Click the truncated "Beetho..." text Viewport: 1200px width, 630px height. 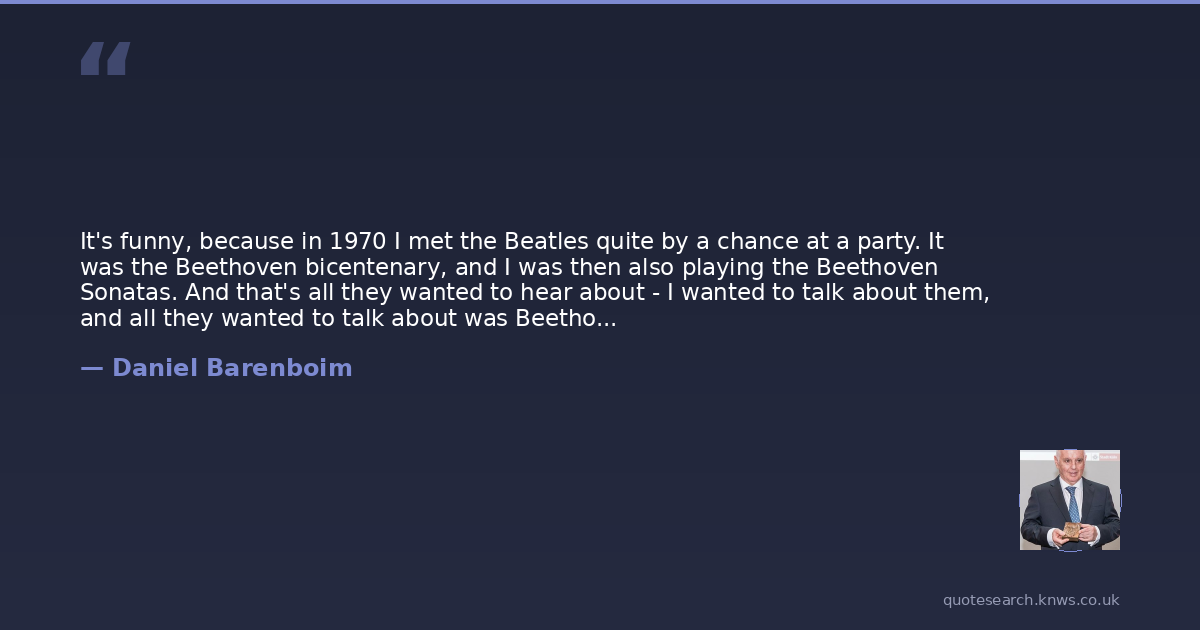coord(566,319)
